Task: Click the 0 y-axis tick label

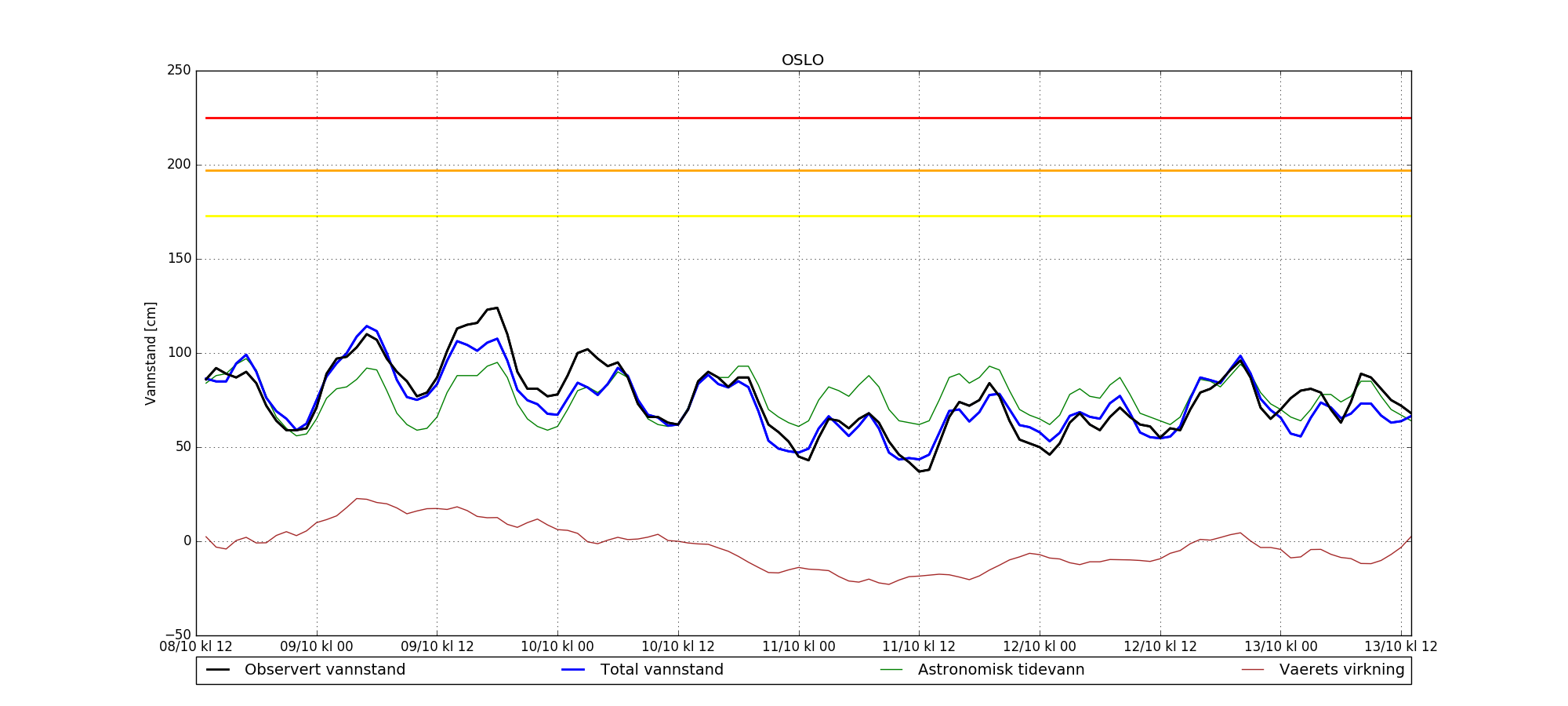Action: [x=187, y=541]
